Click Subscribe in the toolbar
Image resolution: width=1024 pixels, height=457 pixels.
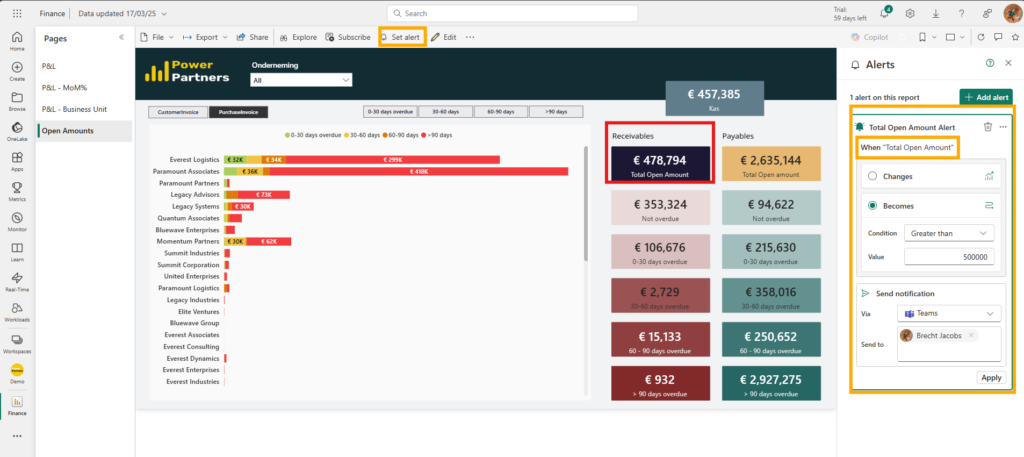(348, 37)
